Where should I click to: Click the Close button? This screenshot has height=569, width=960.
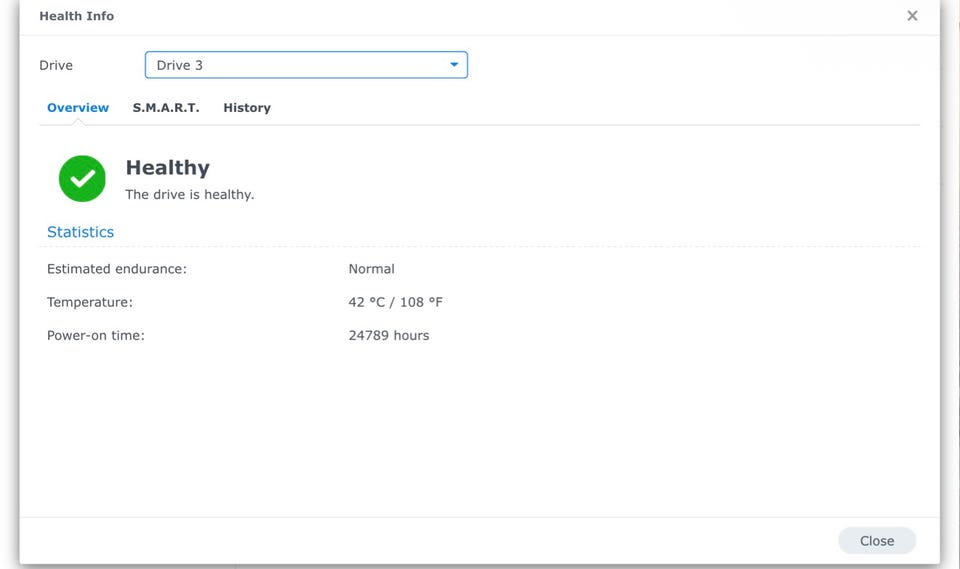[x=877, y=541]
